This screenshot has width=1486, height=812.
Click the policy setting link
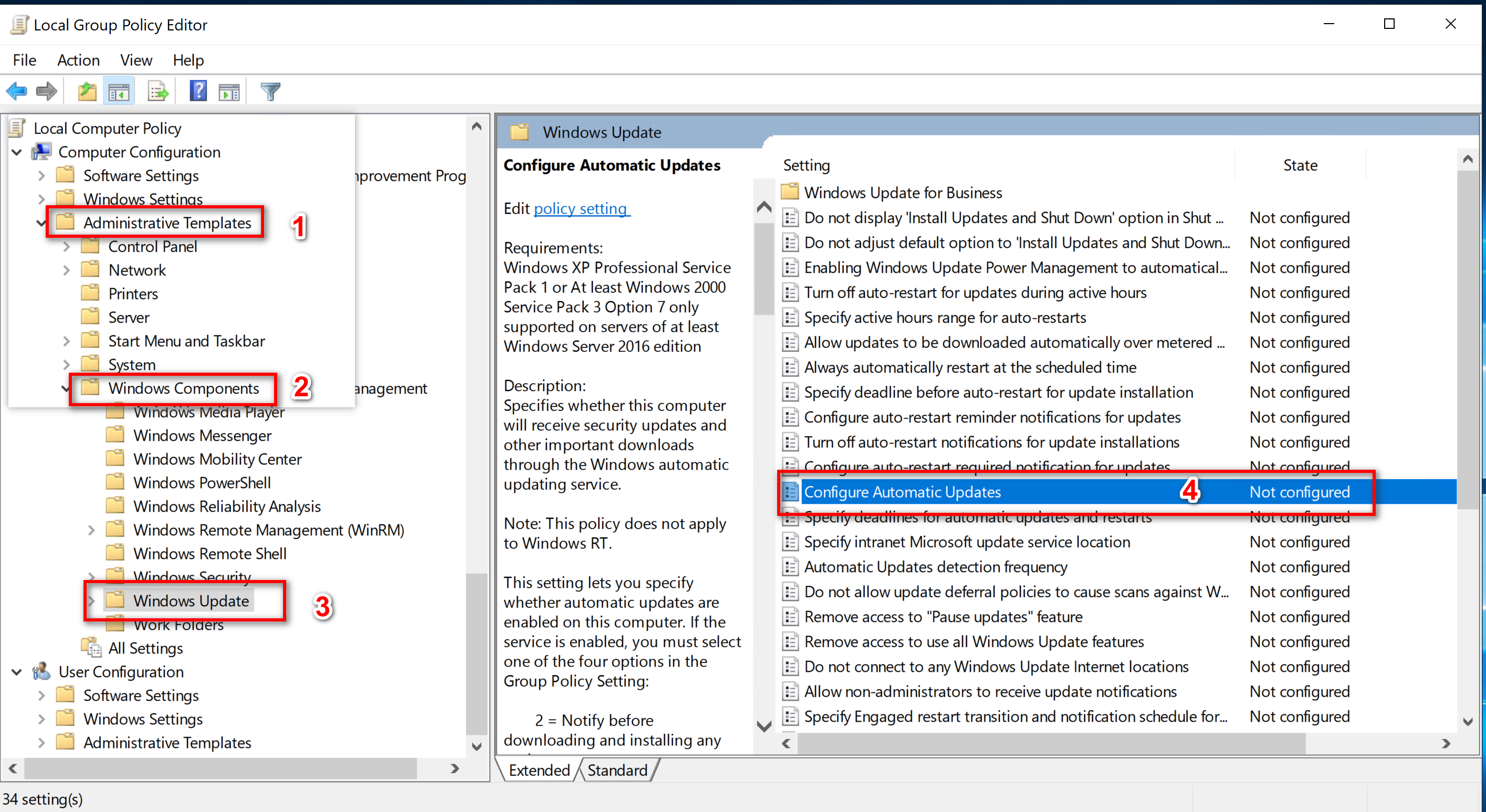tap(581, 208)
